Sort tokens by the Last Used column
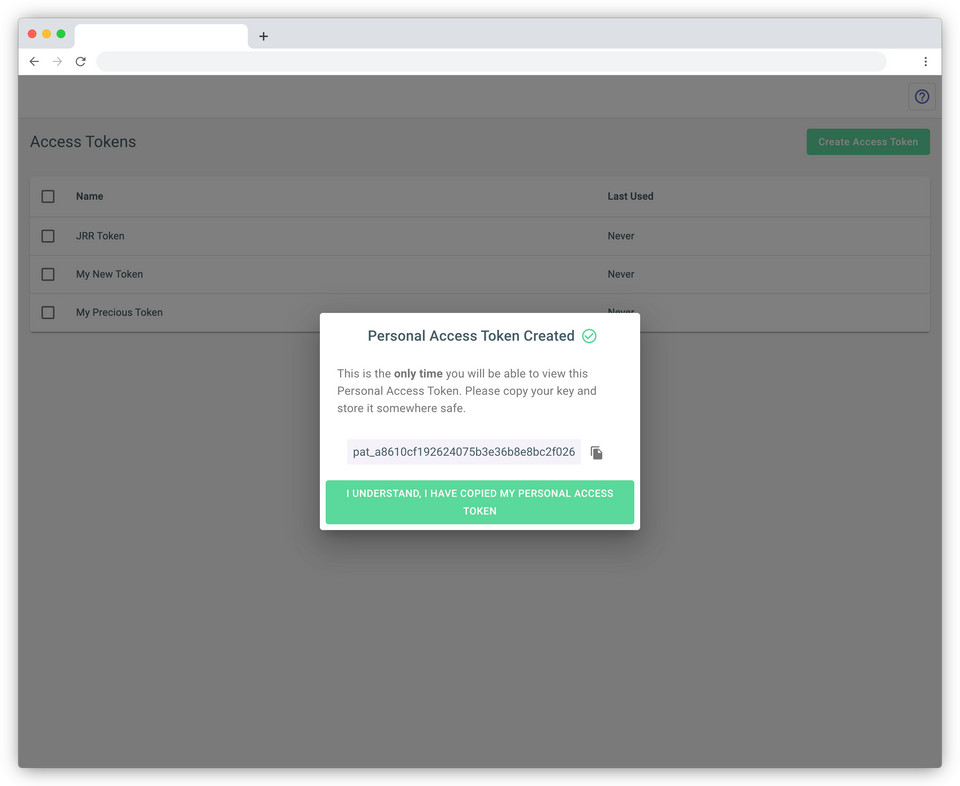Screen dimensions: 960x786 630,196
